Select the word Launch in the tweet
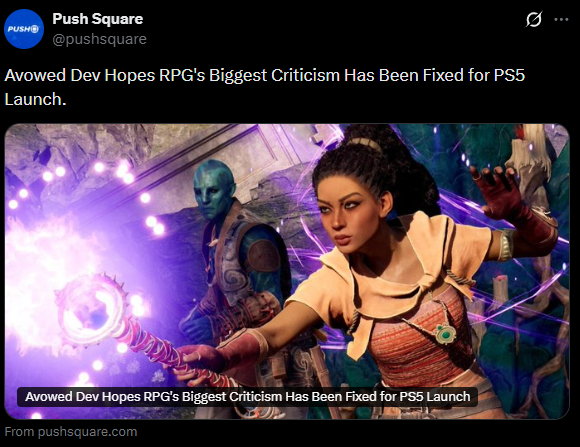This screenshot has width=580, height=447. click(x=33, y=99)
